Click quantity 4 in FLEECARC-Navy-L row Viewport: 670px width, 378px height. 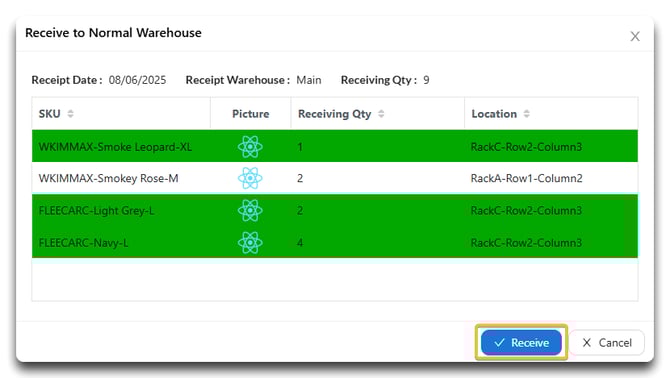click(300, 243)
